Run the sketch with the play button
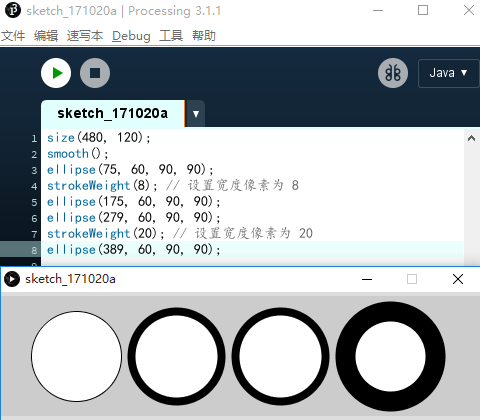 pos(56,73)
